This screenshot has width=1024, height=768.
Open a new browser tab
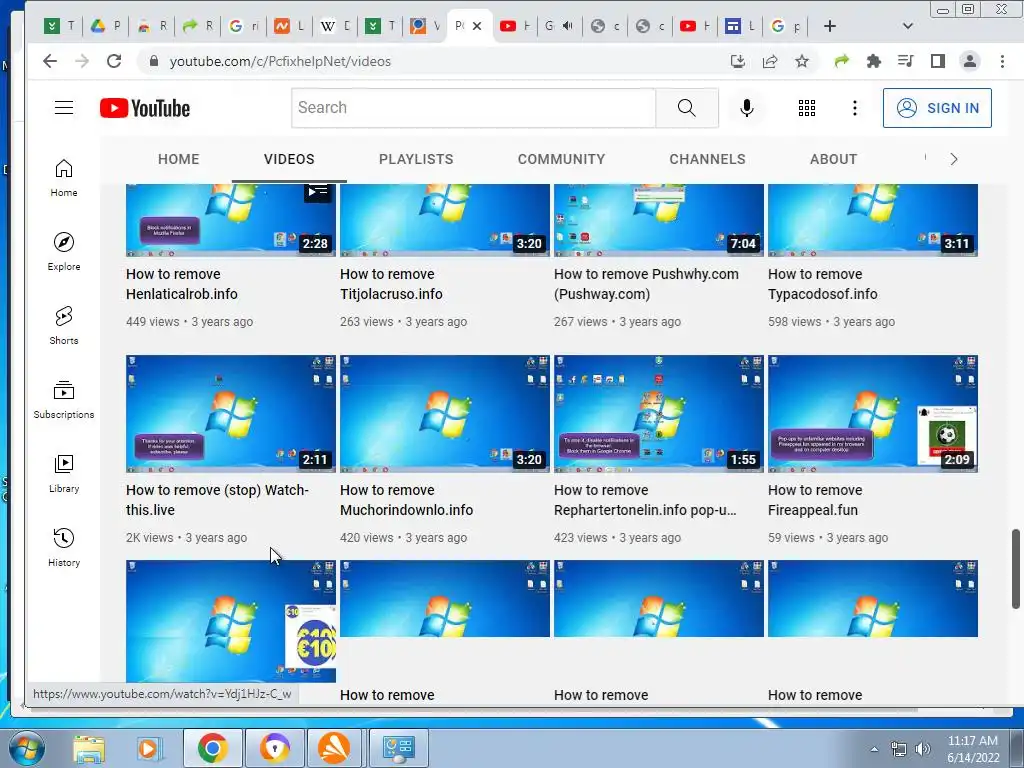click(x=829, y=26)
